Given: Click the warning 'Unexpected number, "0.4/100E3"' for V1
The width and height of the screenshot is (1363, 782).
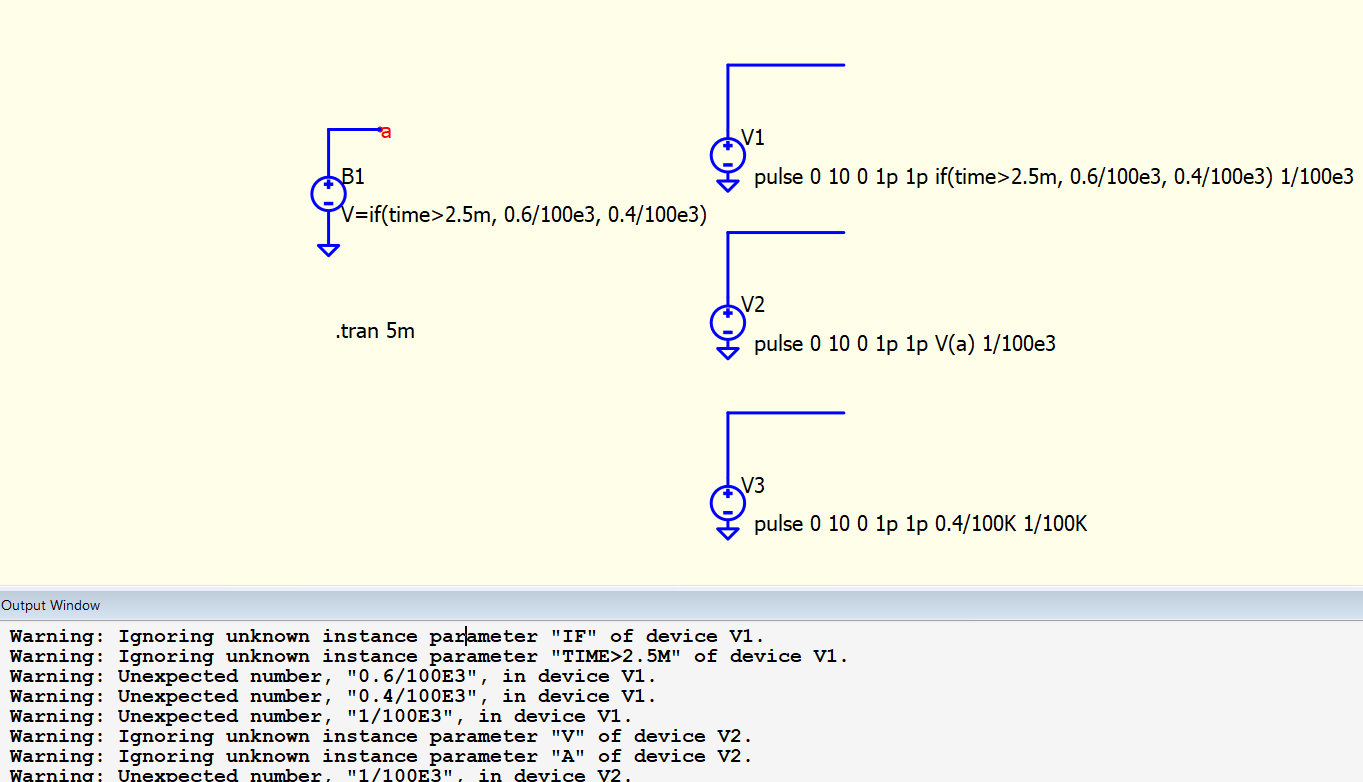Looking at the screenshot, I should (333, 696).
